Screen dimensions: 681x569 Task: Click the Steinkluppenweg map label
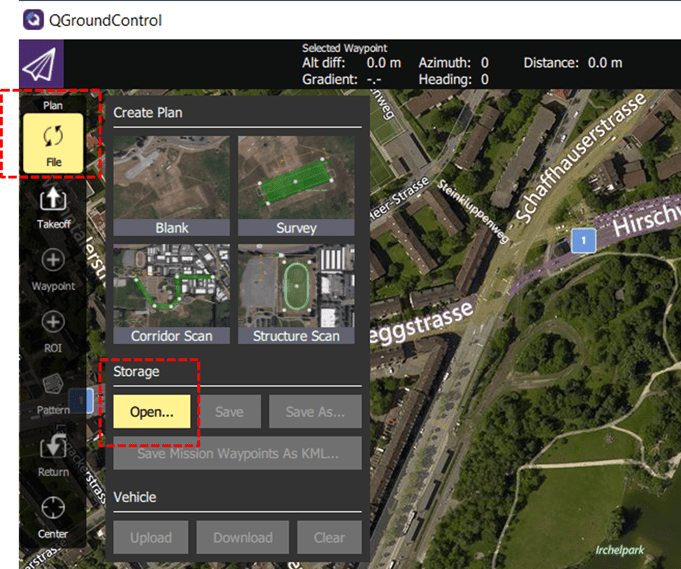(x=473, y=211)
